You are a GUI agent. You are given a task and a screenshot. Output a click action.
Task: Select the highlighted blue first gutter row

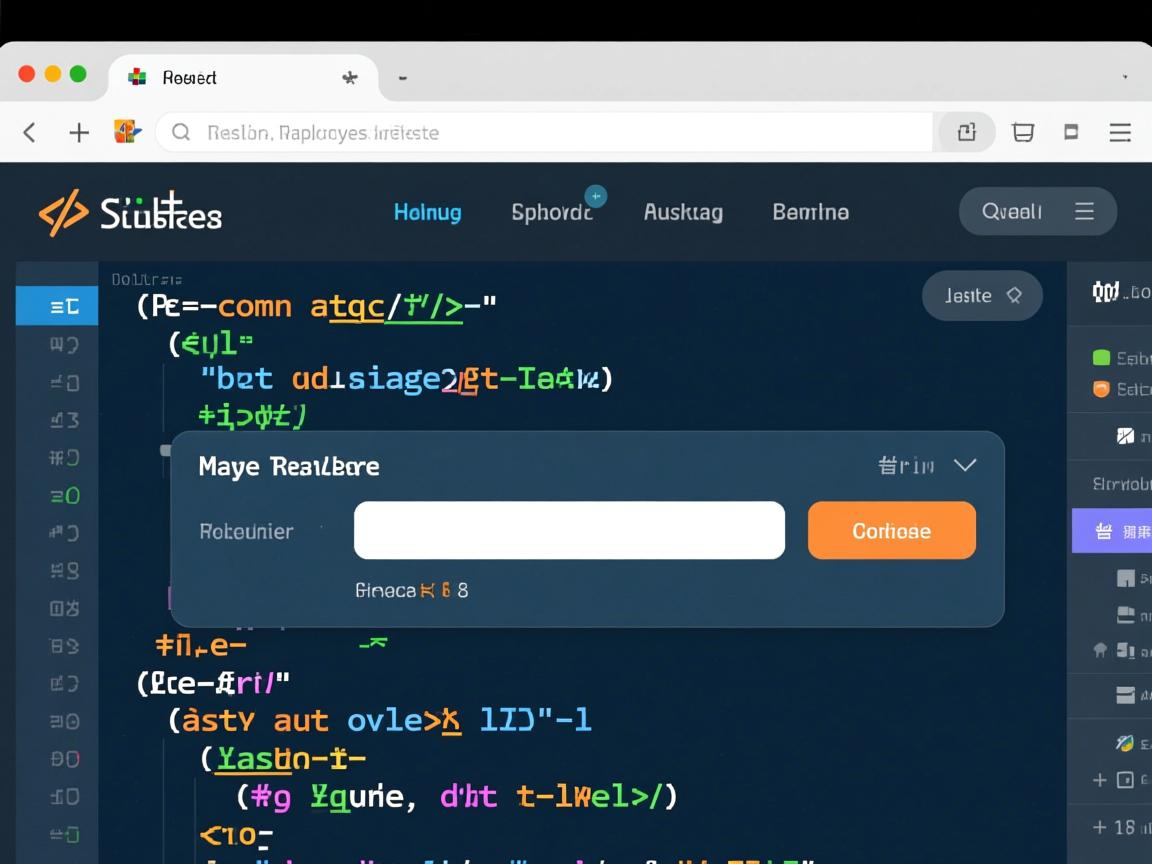[x=57, y=306]
